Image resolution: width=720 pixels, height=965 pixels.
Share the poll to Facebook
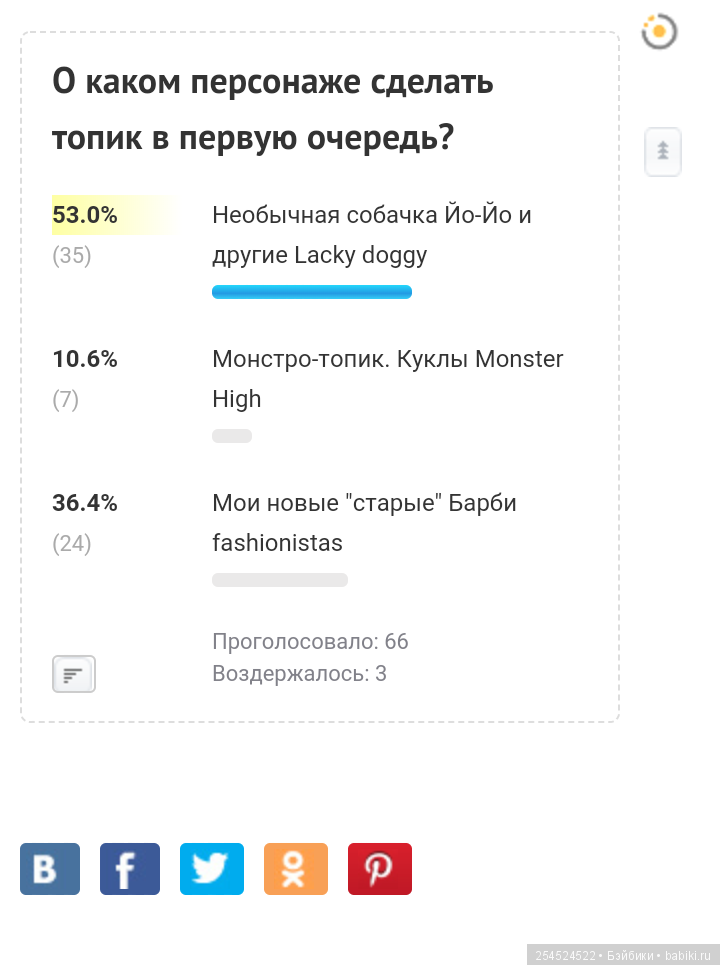(129, 869)
